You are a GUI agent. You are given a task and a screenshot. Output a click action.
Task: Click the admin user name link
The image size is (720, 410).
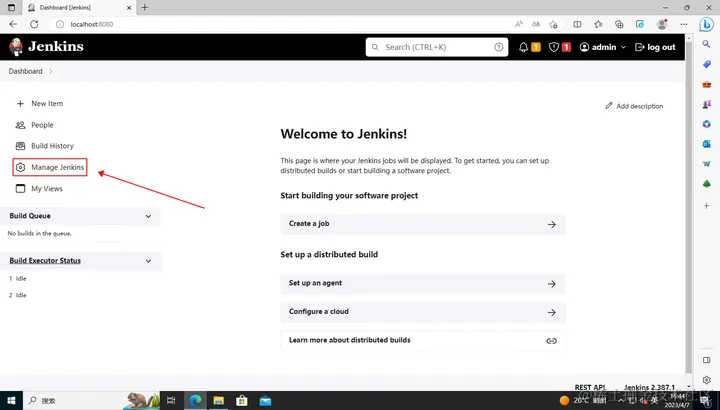pyautogui.click(x=604, y=47)
